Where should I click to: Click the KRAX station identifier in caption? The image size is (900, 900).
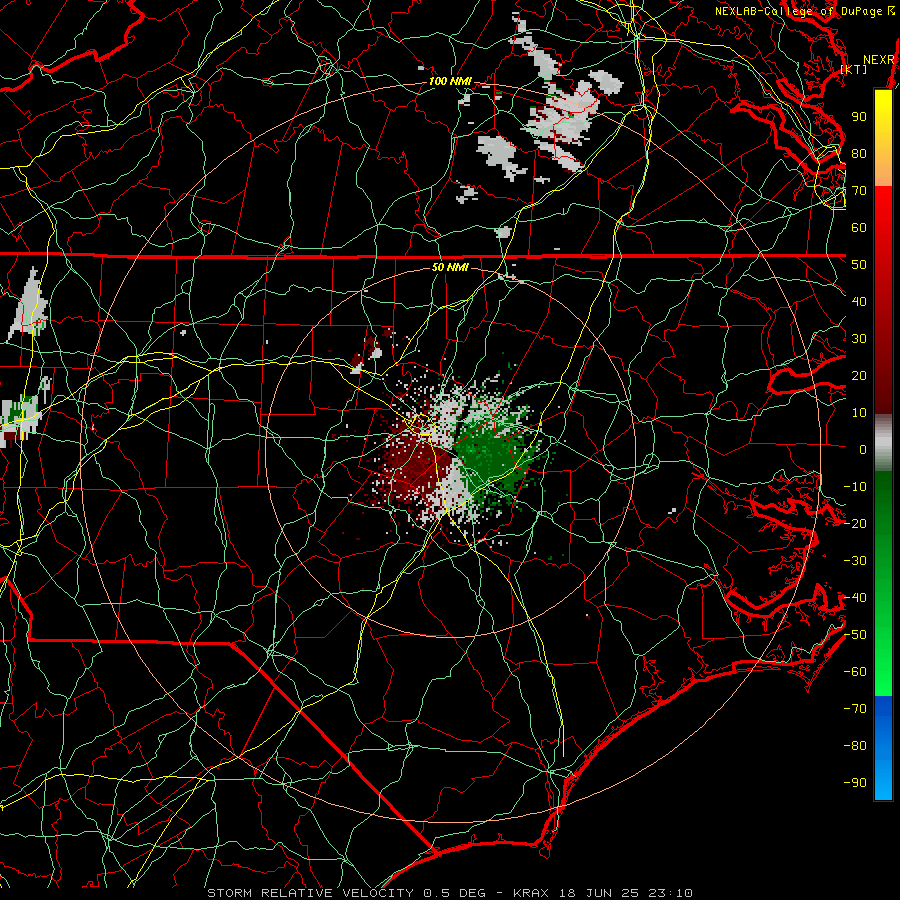pyautogui.click(x=530, y=893)
